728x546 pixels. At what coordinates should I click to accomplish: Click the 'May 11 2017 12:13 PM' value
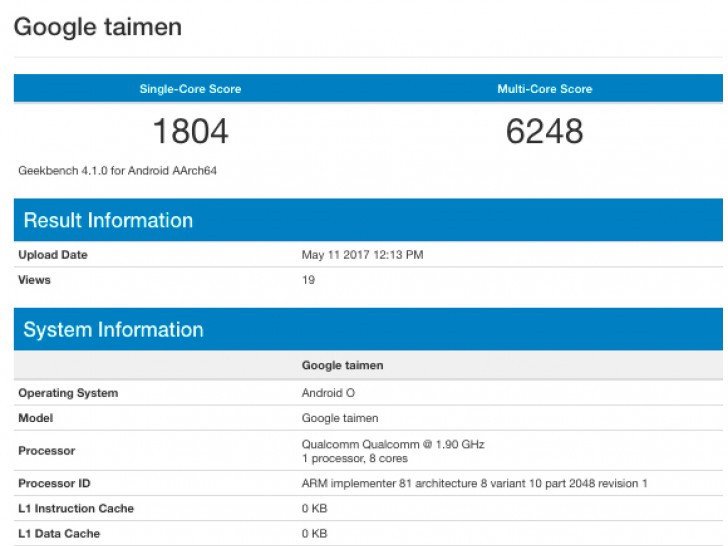(363, 254)
